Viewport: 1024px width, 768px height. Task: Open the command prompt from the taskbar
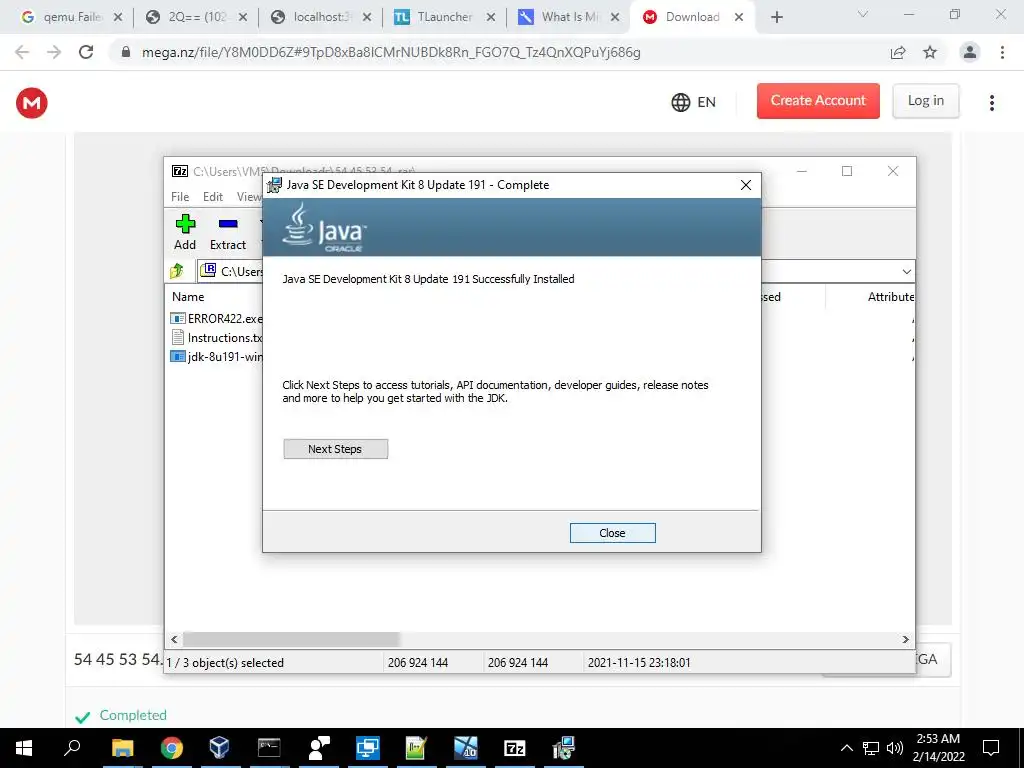269,748
